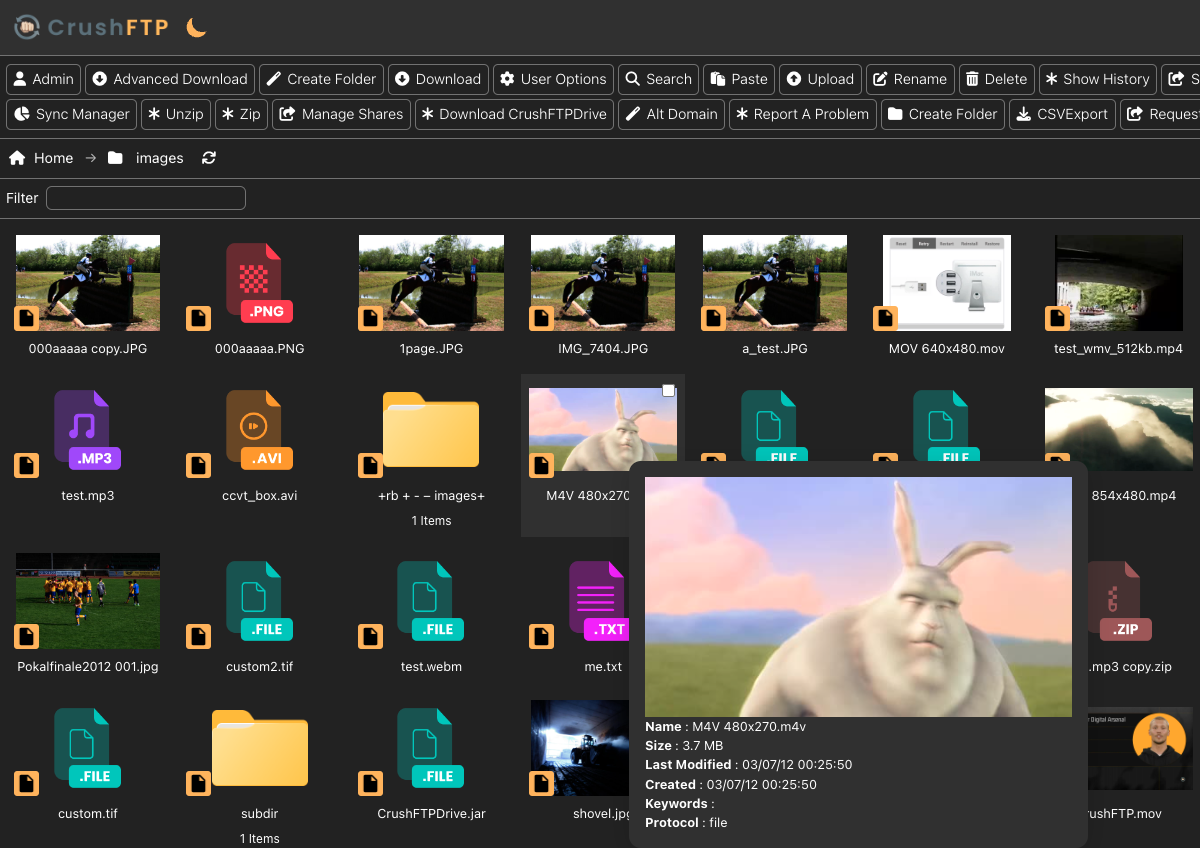Viewport: 1200px width, 848px height.
Task: Click Create Folder button with pencil icon
Action: (x=322, y=79)
